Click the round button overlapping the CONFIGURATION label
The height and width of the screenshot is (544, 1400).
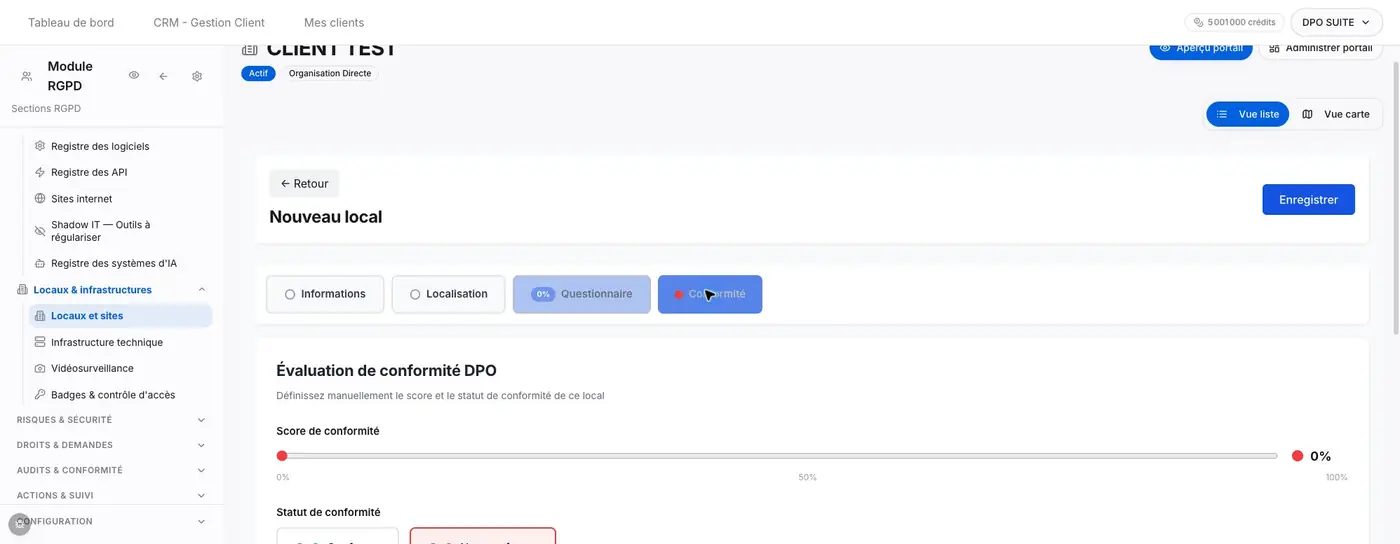(20, 523)
